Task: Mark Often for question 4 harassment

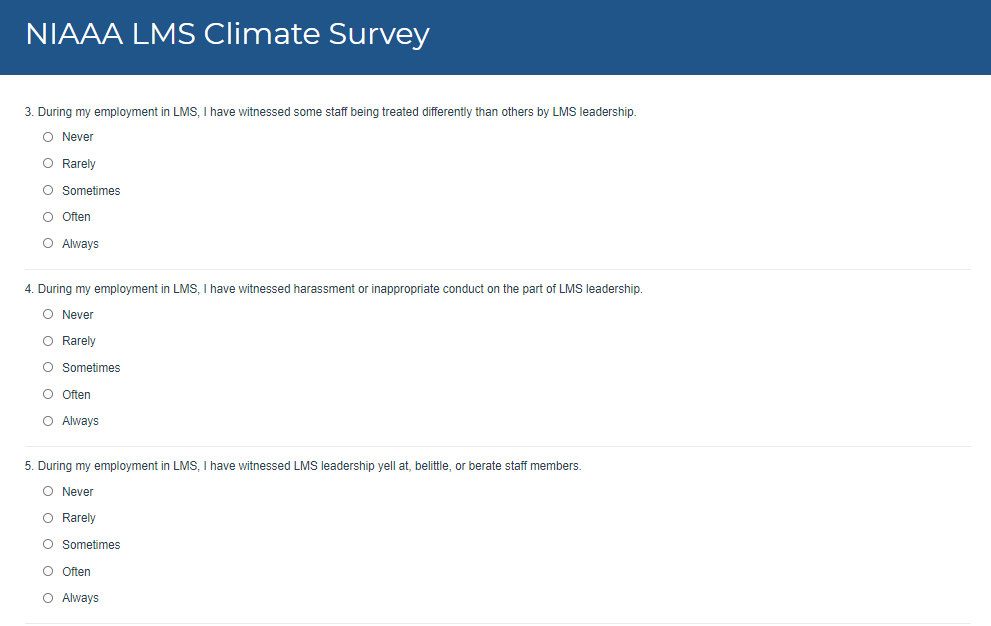Action: [48, 394]
